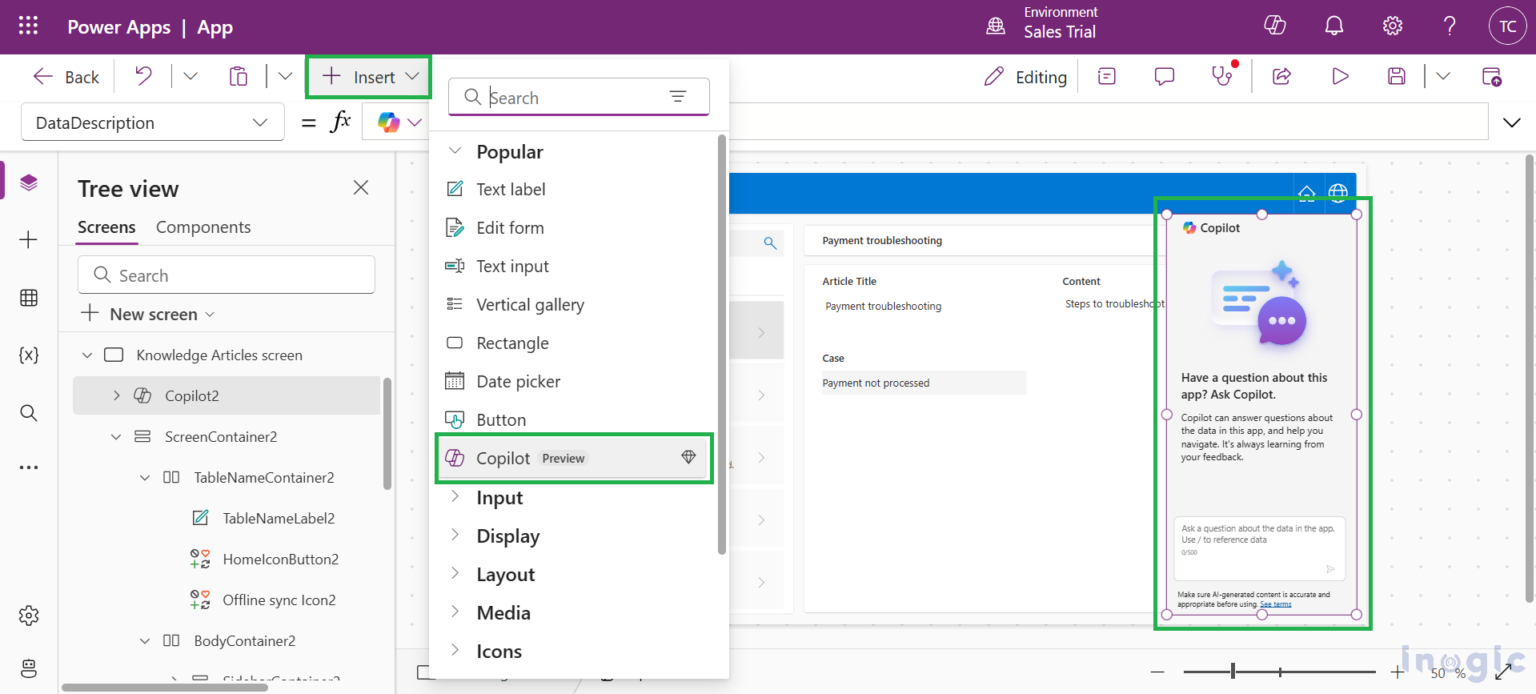Collapse the Popular section in Insert menu

pyautogui.click(x=455, y=151)
